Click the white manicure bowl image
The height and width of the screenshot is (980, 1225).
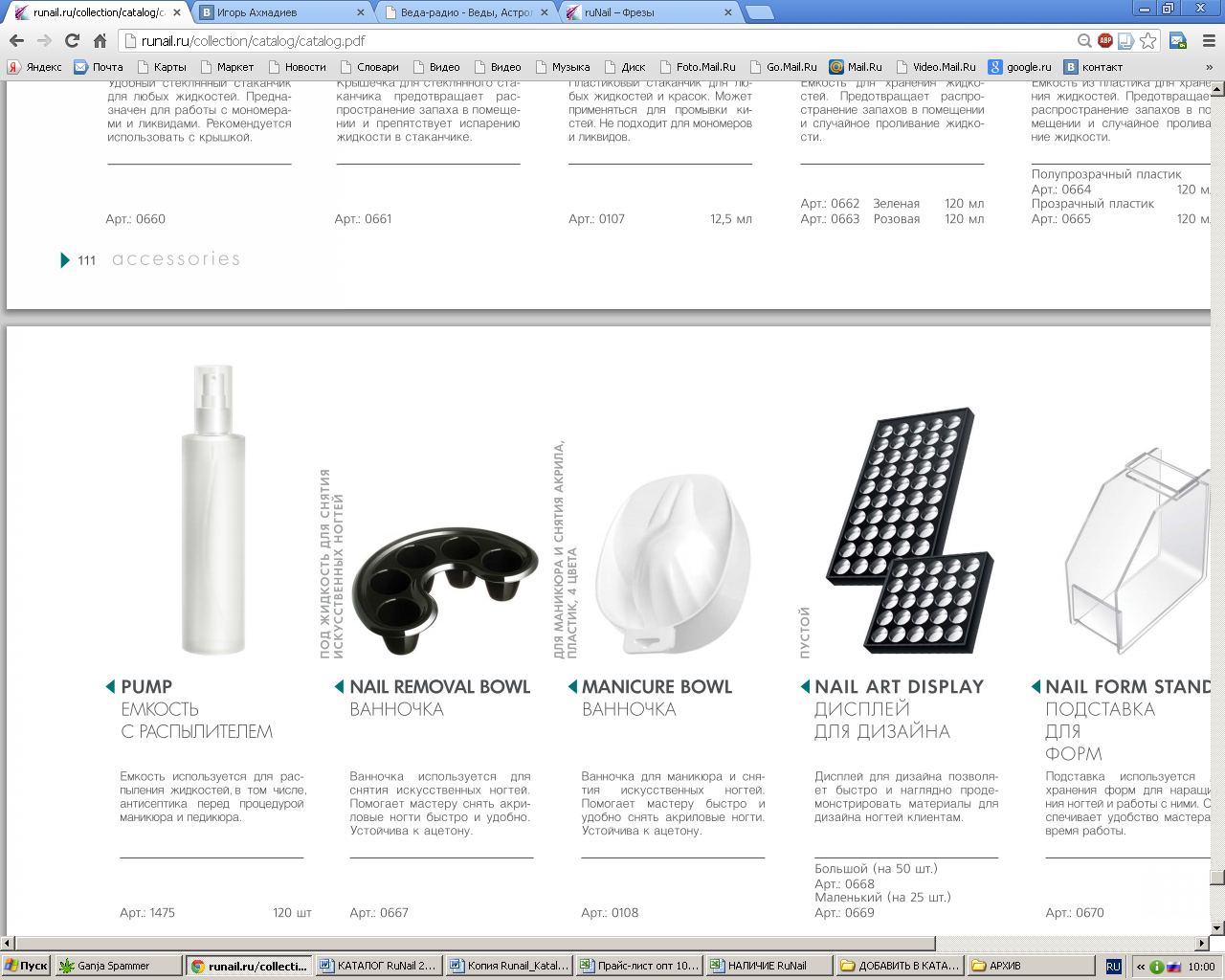(673, 564)
